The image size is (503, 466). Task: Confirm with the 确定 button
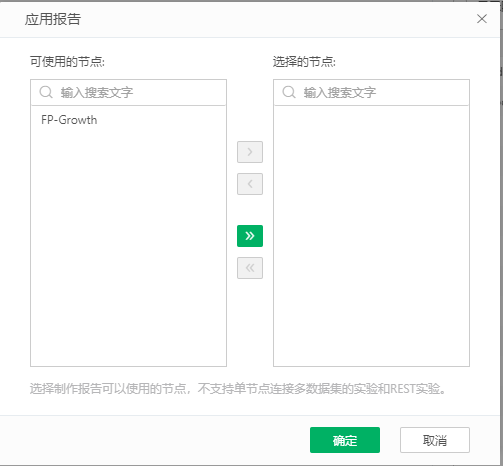coord(345,440)
